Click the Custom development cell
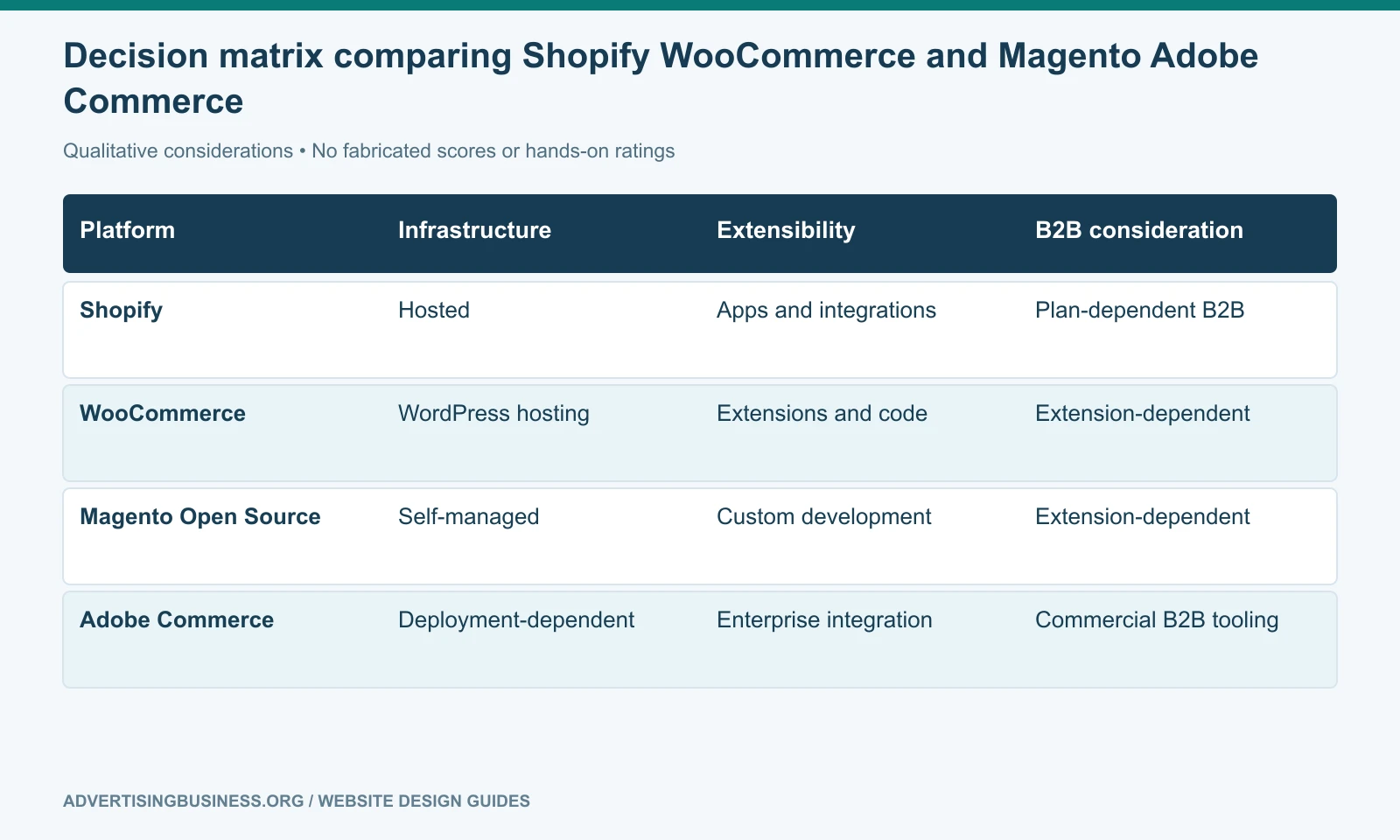Viewport: 1400px width, 840px height. click(823, 517)
